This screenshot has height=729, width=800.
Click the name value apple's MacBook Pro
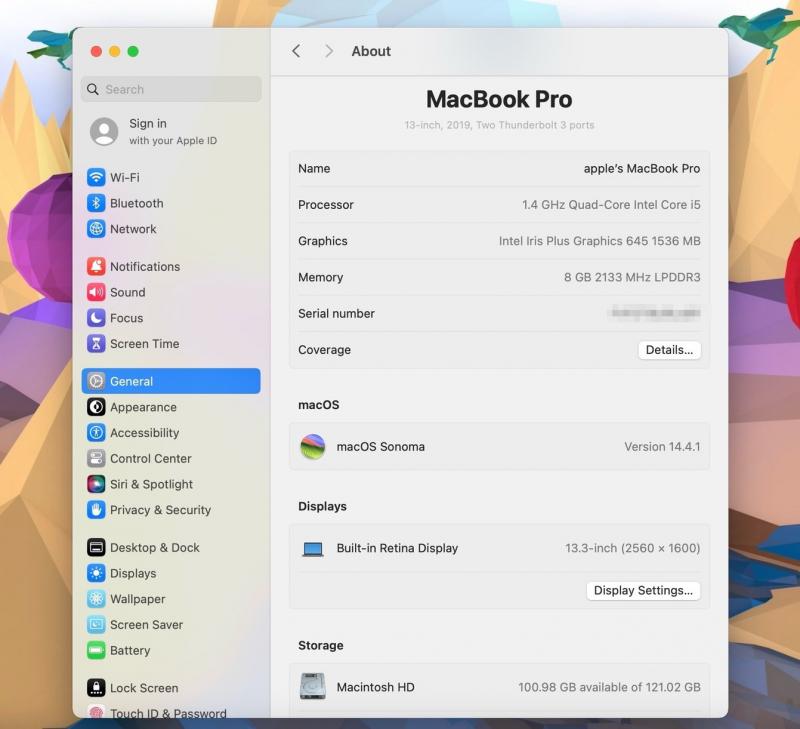click(x=642, y=168)
